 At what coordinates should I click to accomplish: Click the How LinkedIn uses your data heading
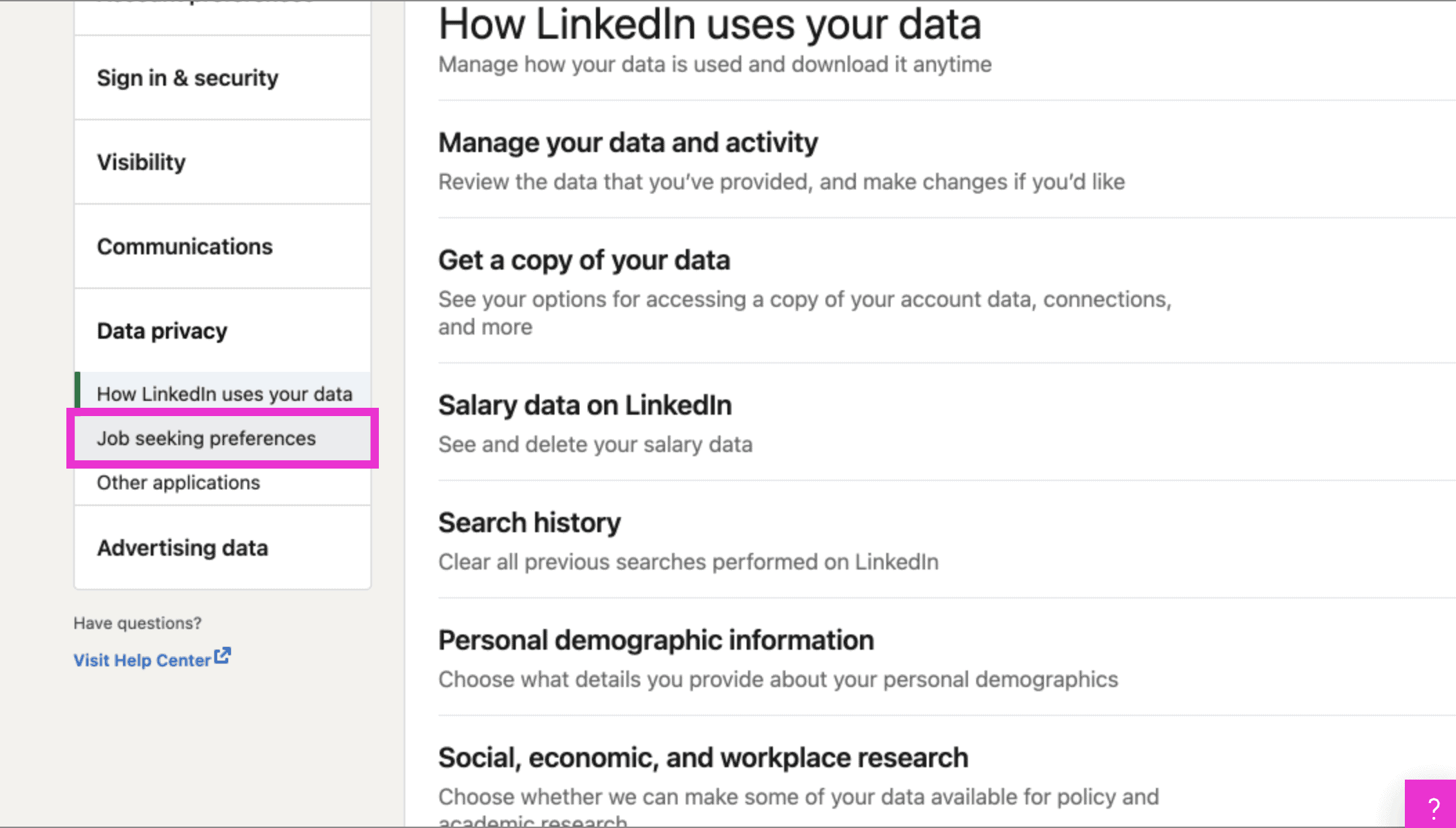[x=709, y=23]
